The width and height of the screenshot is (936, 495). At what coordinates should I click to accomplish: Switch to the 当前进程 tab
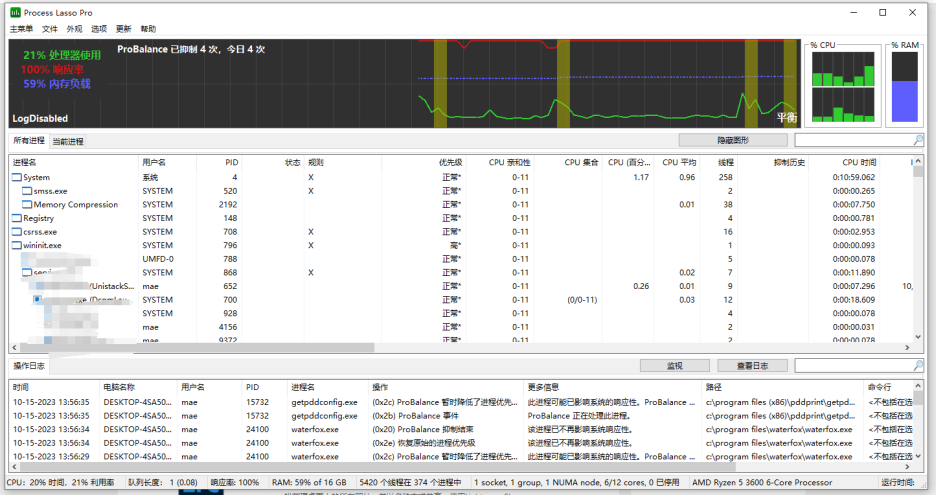pyautogui.click(x=68, y=142)
